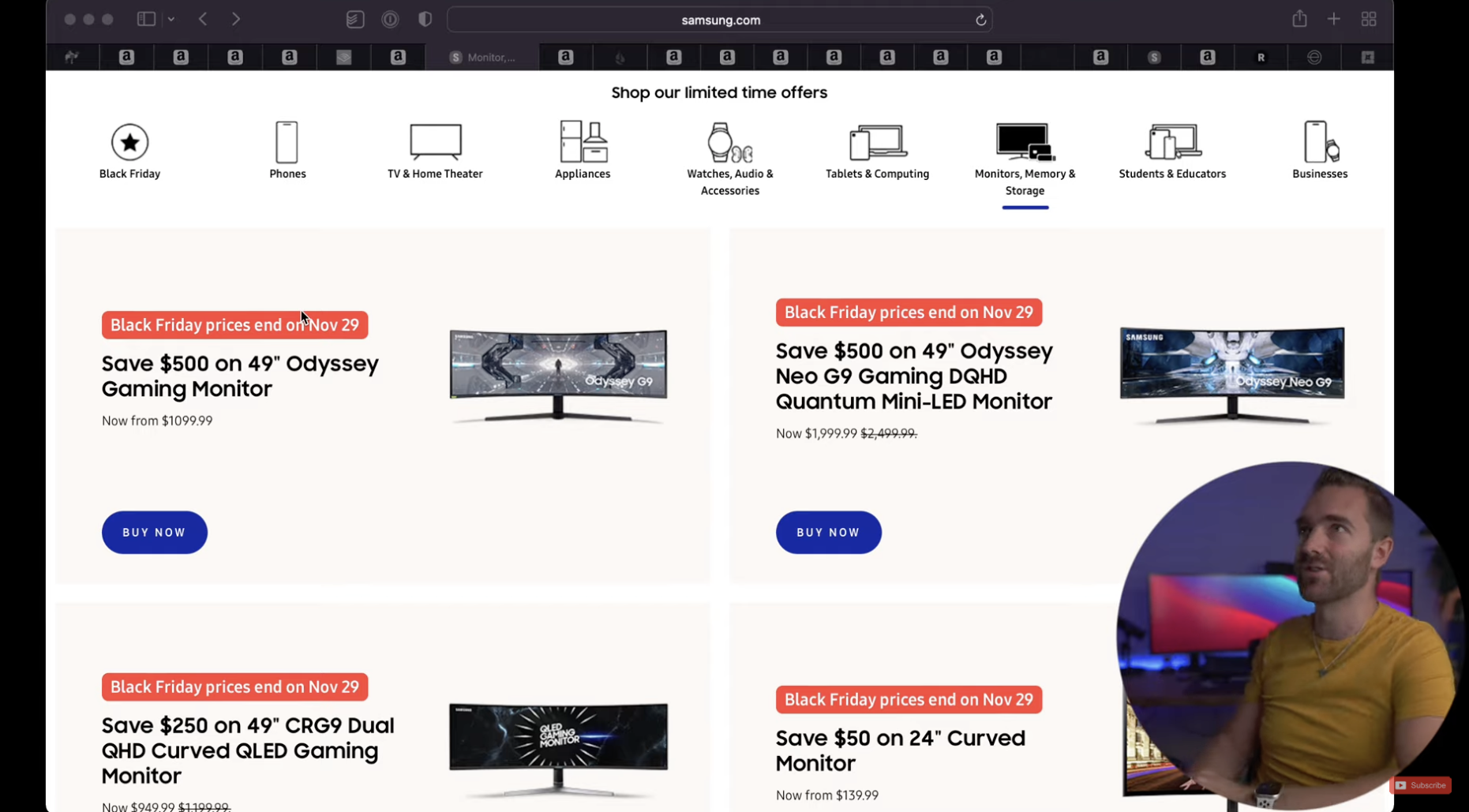Screen dimensions: 1469x812
Task: Open Save $500 on 49" Odyssey heading
Action: [240, 376]
